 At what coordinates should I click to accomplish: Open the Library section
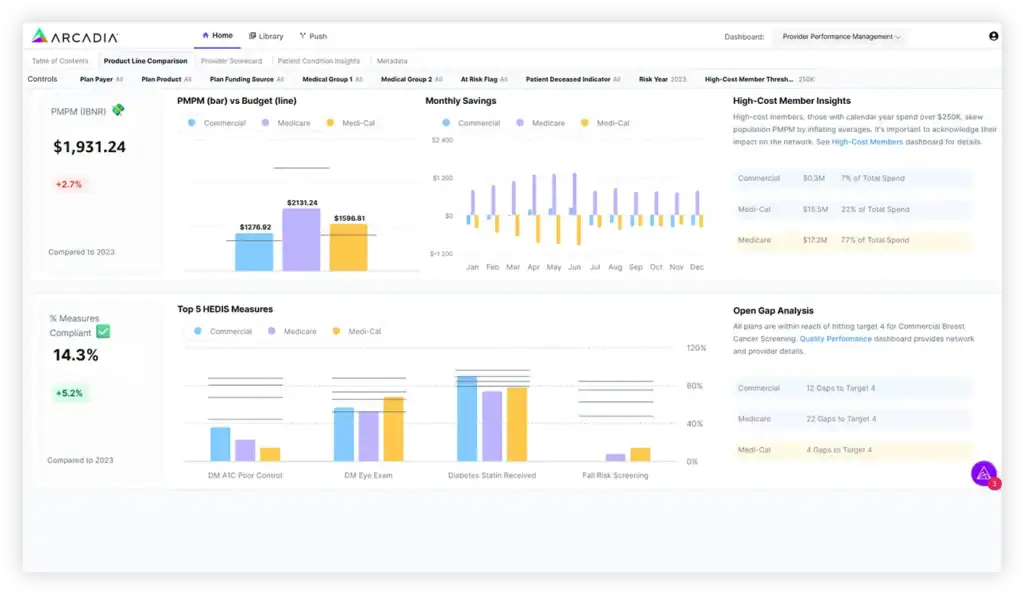pos(266,37)
